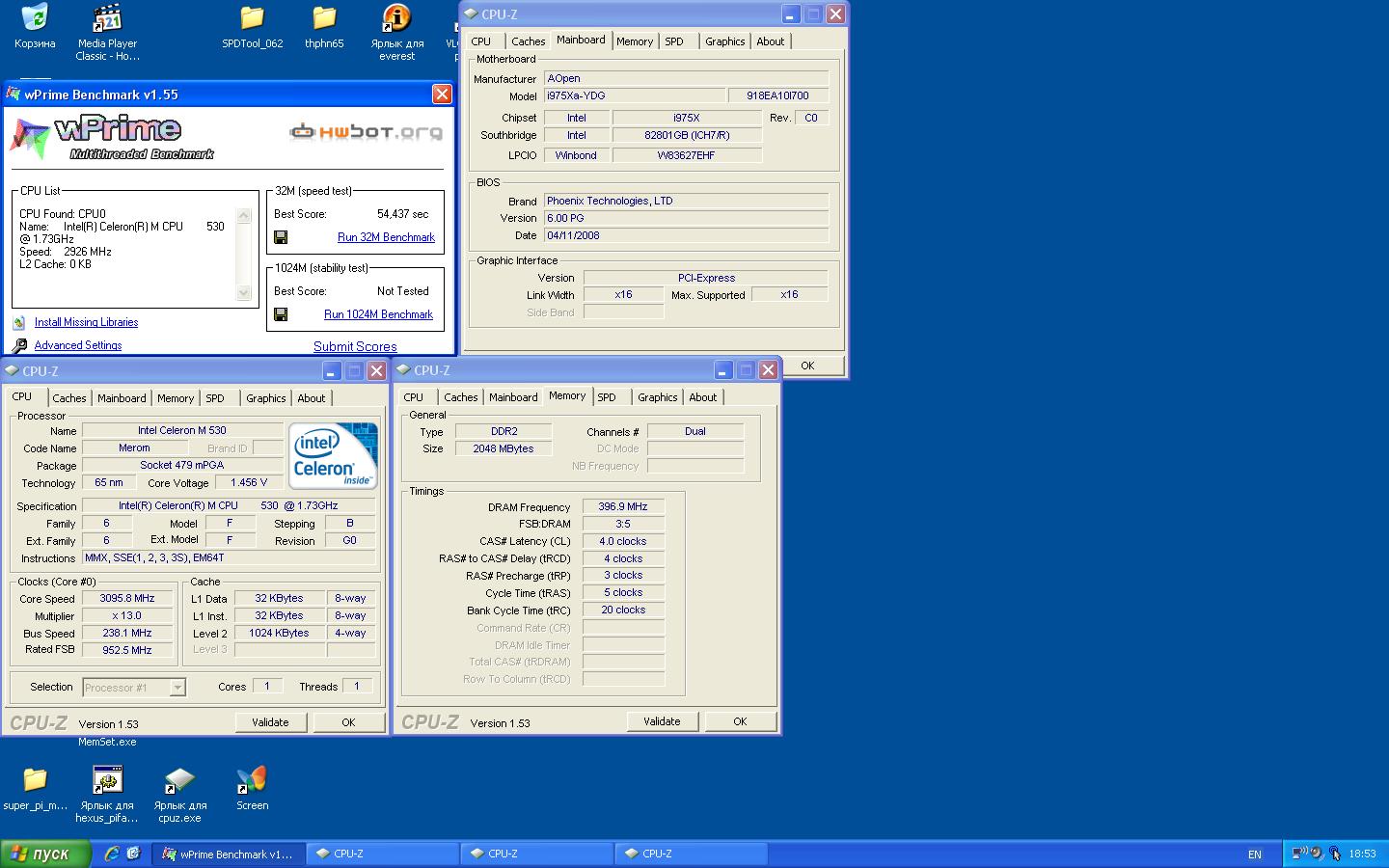Switch to Caches tab in CPU-Z processor window
This screenshot has height=868, width=1389.
pyautogui.click(x=68, y=398)
